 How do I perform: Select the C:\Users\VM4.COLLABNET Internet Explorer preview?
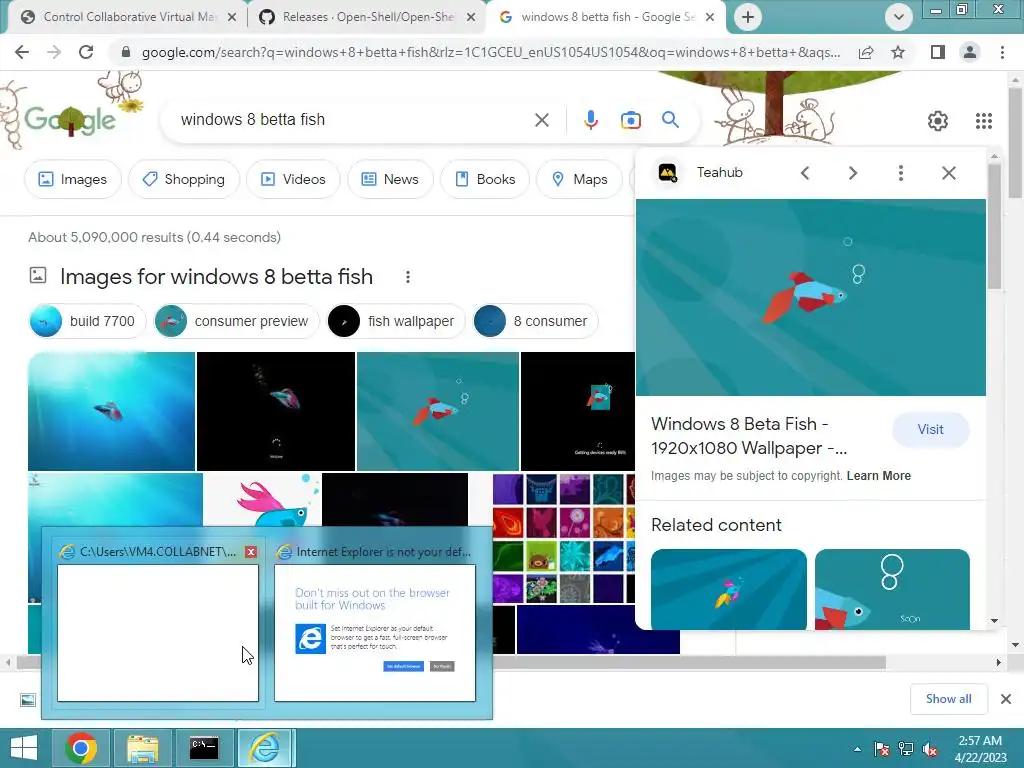click(158, 624)
